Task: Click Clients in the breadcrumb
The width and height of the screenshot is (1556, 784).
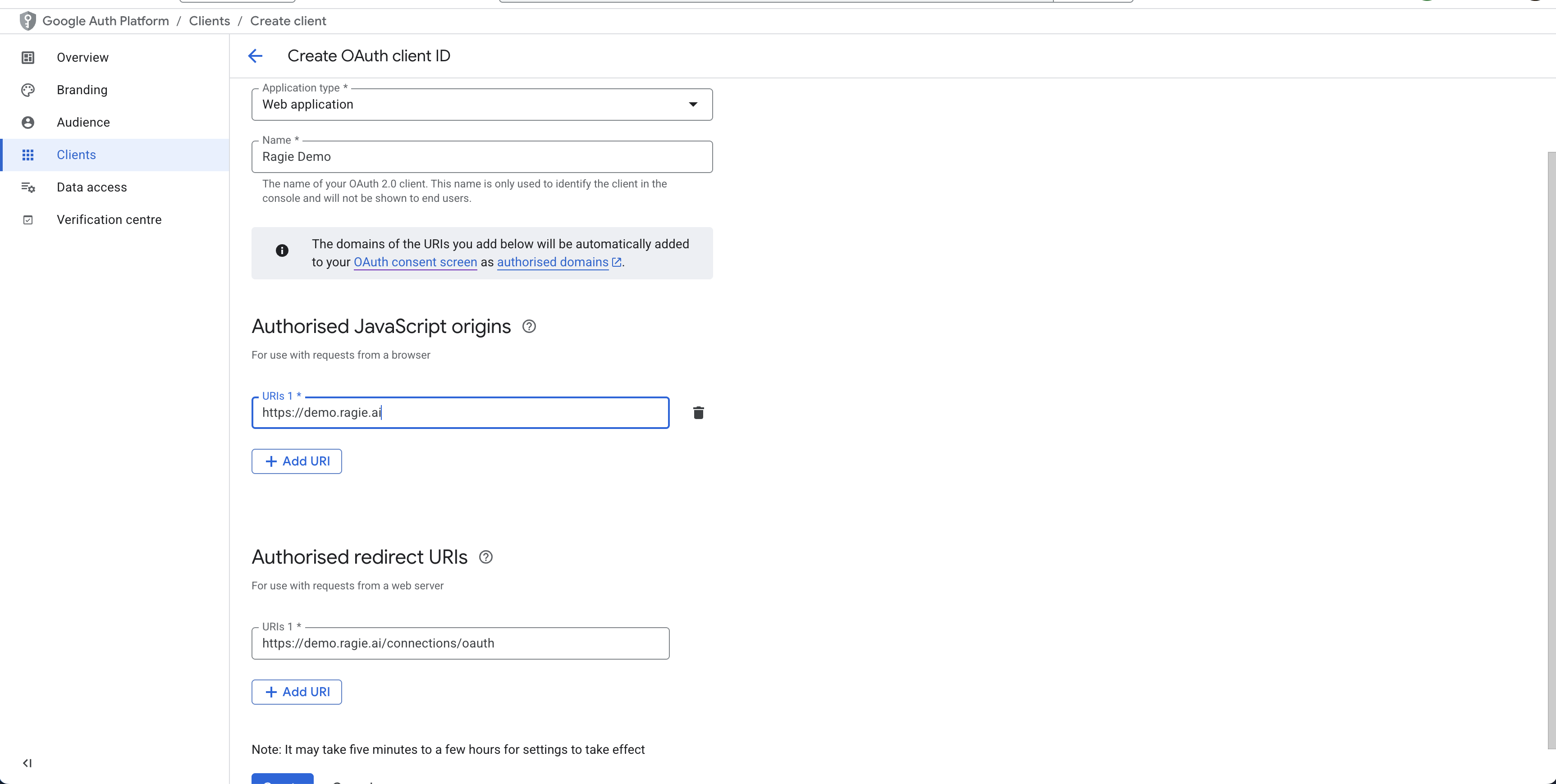Action: pyautogui.click(x=210, y=21)
